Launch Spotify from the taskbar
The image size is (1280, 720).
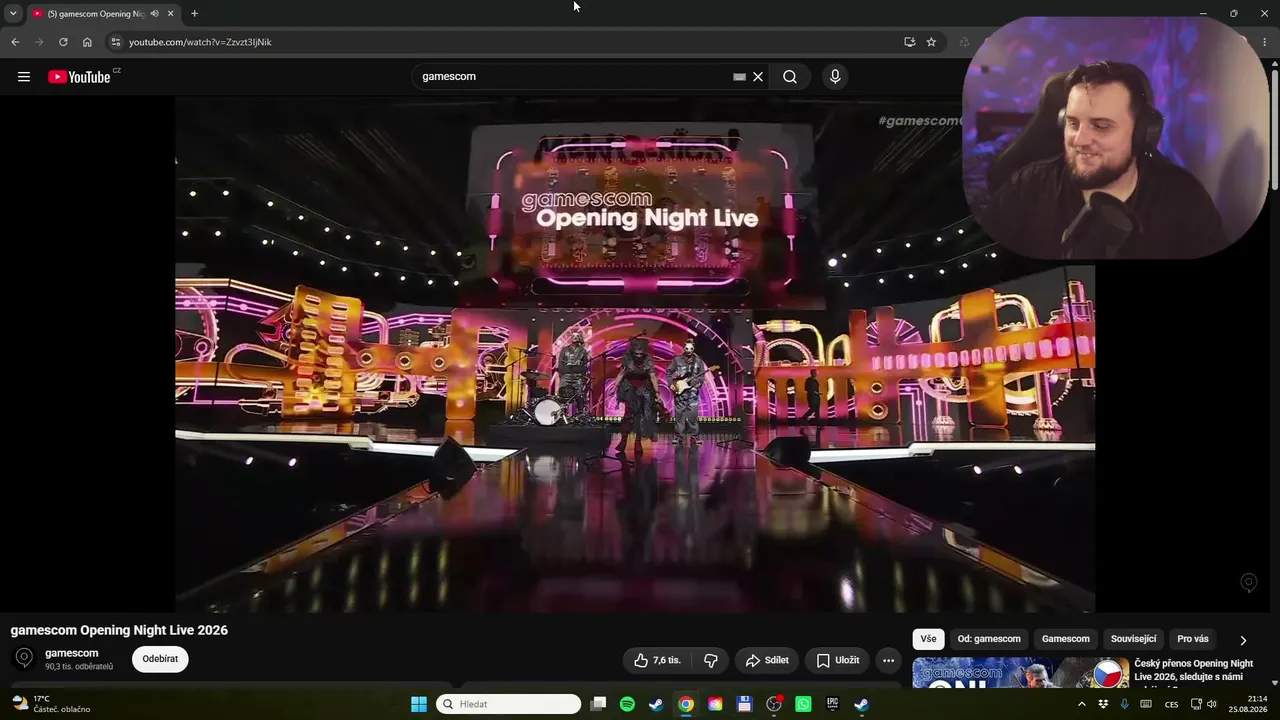point(627,704)
